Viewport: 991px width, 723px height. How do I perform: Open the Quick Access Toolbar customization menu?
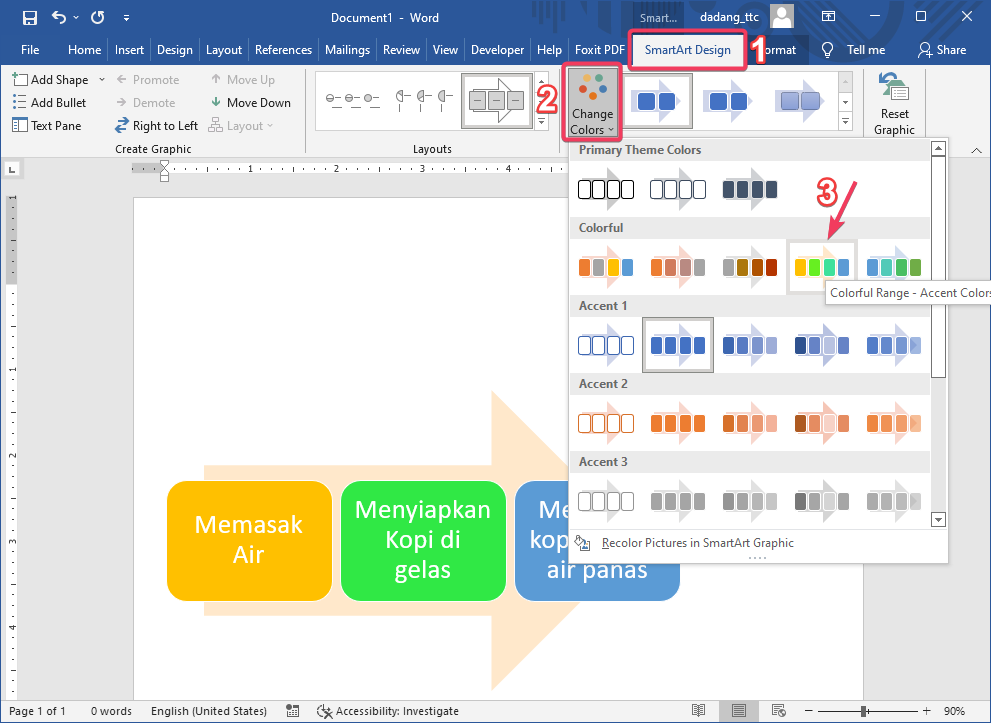[126, 17]
